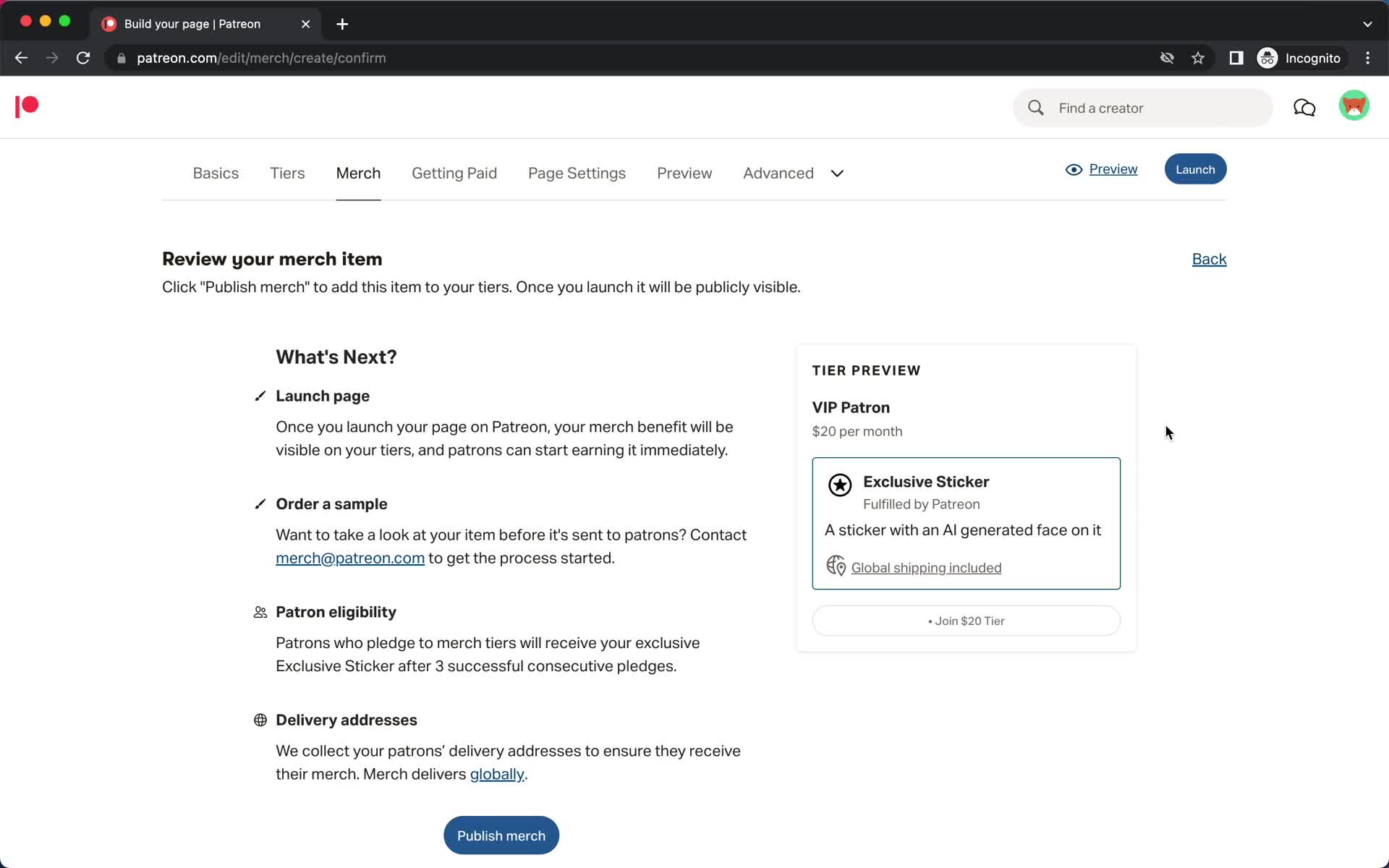Click the eye Preview icon
Screen dimensions: 1389x868
point(1074,168)
